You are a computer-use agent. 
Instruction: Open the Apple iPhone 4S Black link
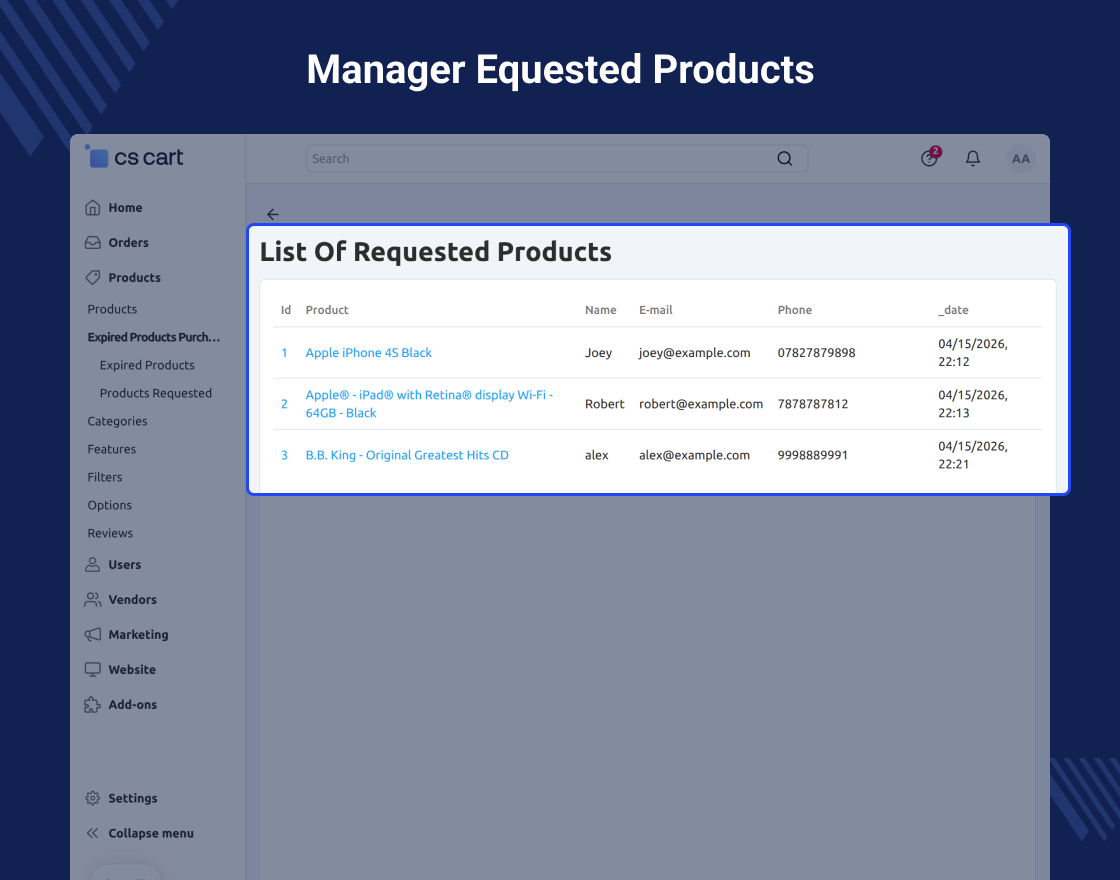tap(369, 353)
